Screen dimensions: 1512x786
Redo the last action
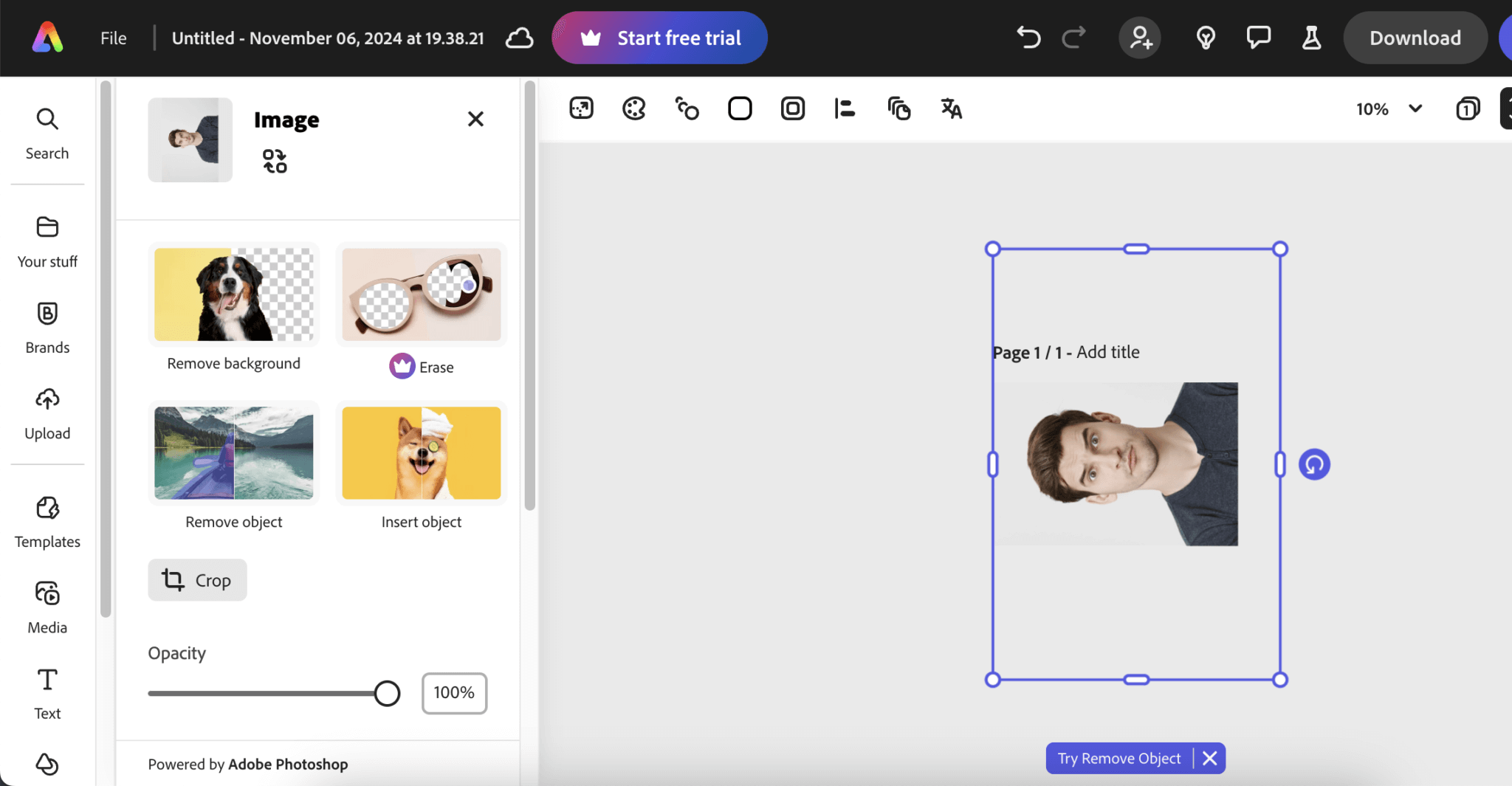[x=1073, y=38]
